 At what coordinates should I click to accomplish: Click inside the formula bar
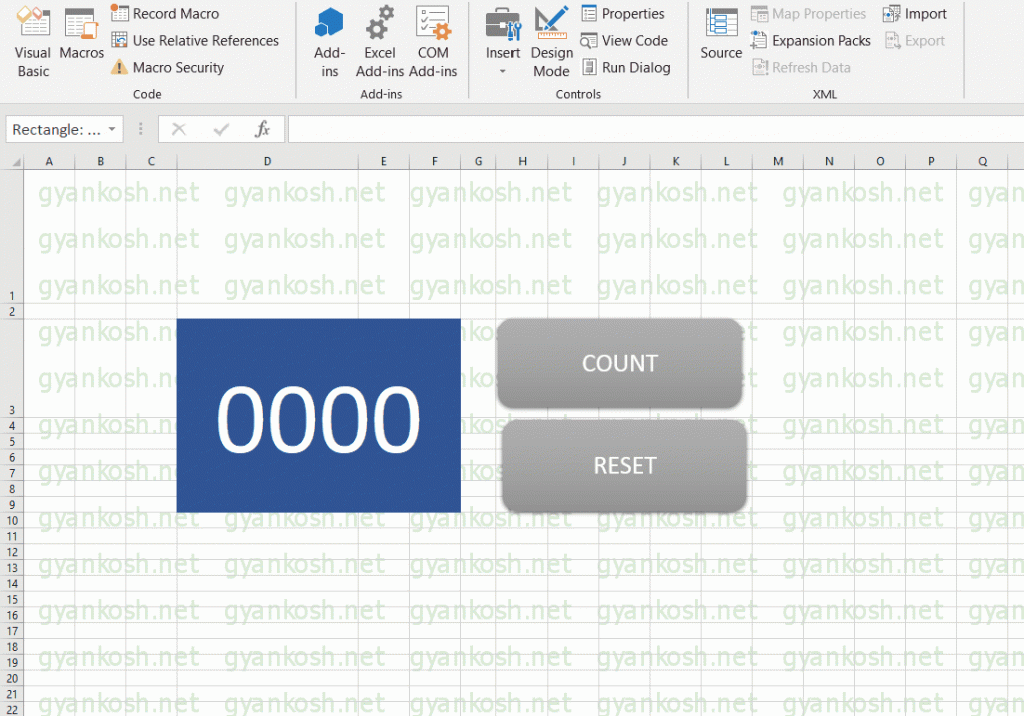coord(650,129)
